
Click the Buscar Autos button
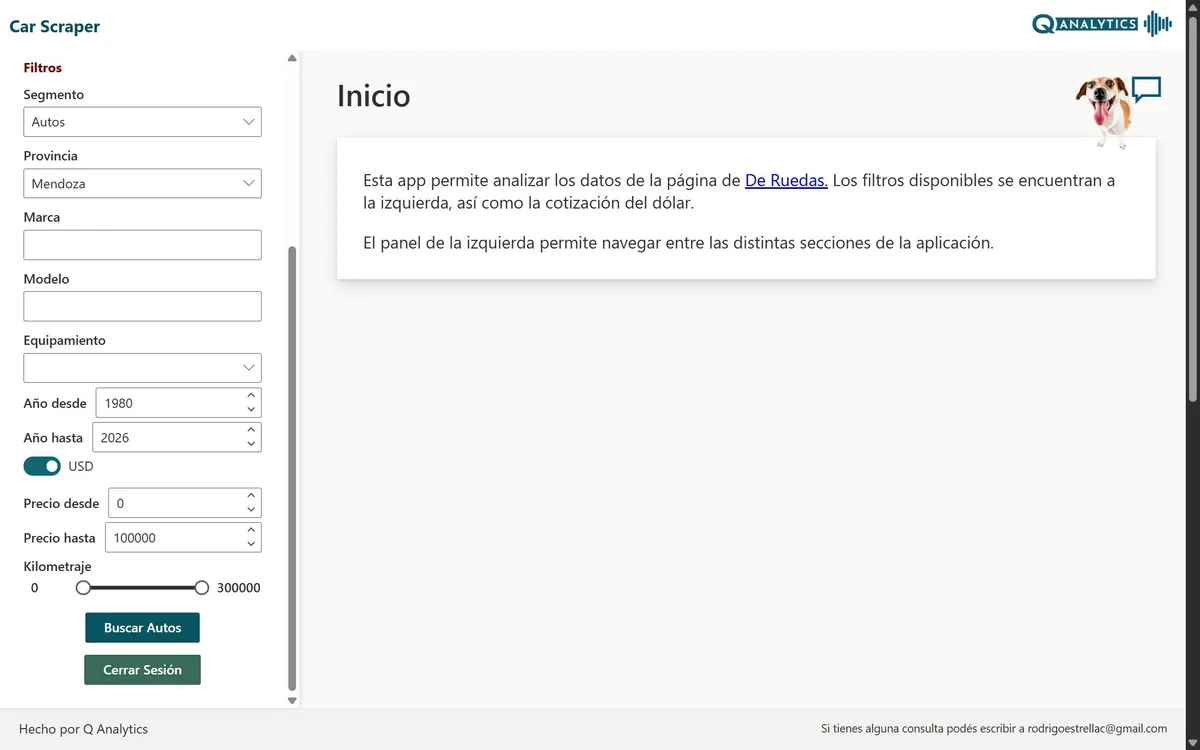[x=142, y=628]
